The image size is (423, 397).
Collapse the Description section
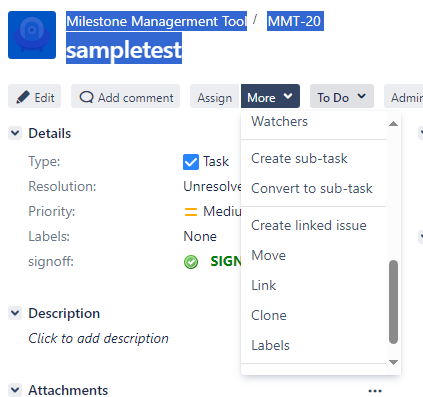15,313
